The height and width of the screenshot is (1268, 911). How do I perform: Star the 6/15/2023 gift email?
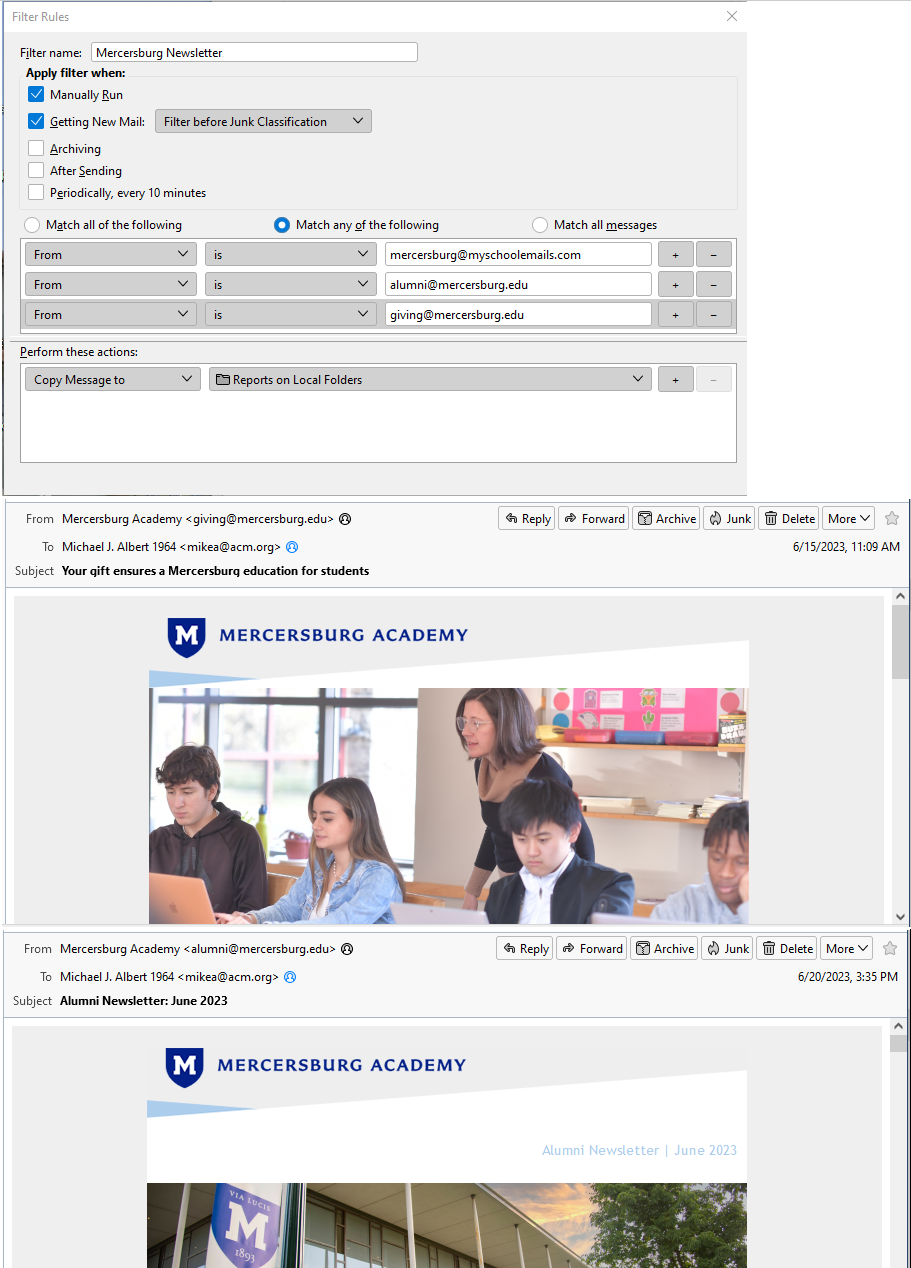pyautogui.click(x=892, y=519)
